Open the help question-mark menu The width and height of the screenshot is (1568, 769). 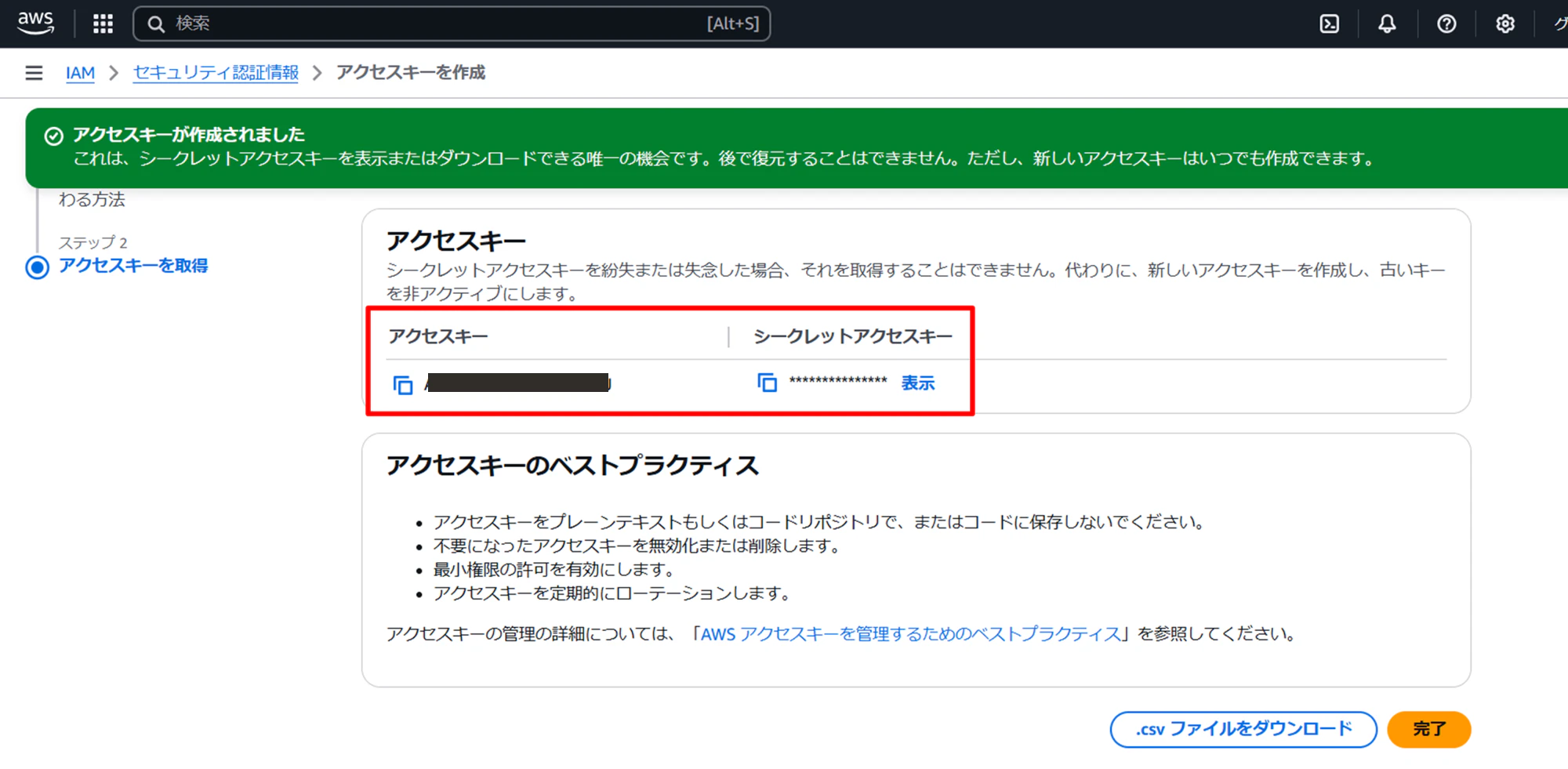tap(1446, 24)
